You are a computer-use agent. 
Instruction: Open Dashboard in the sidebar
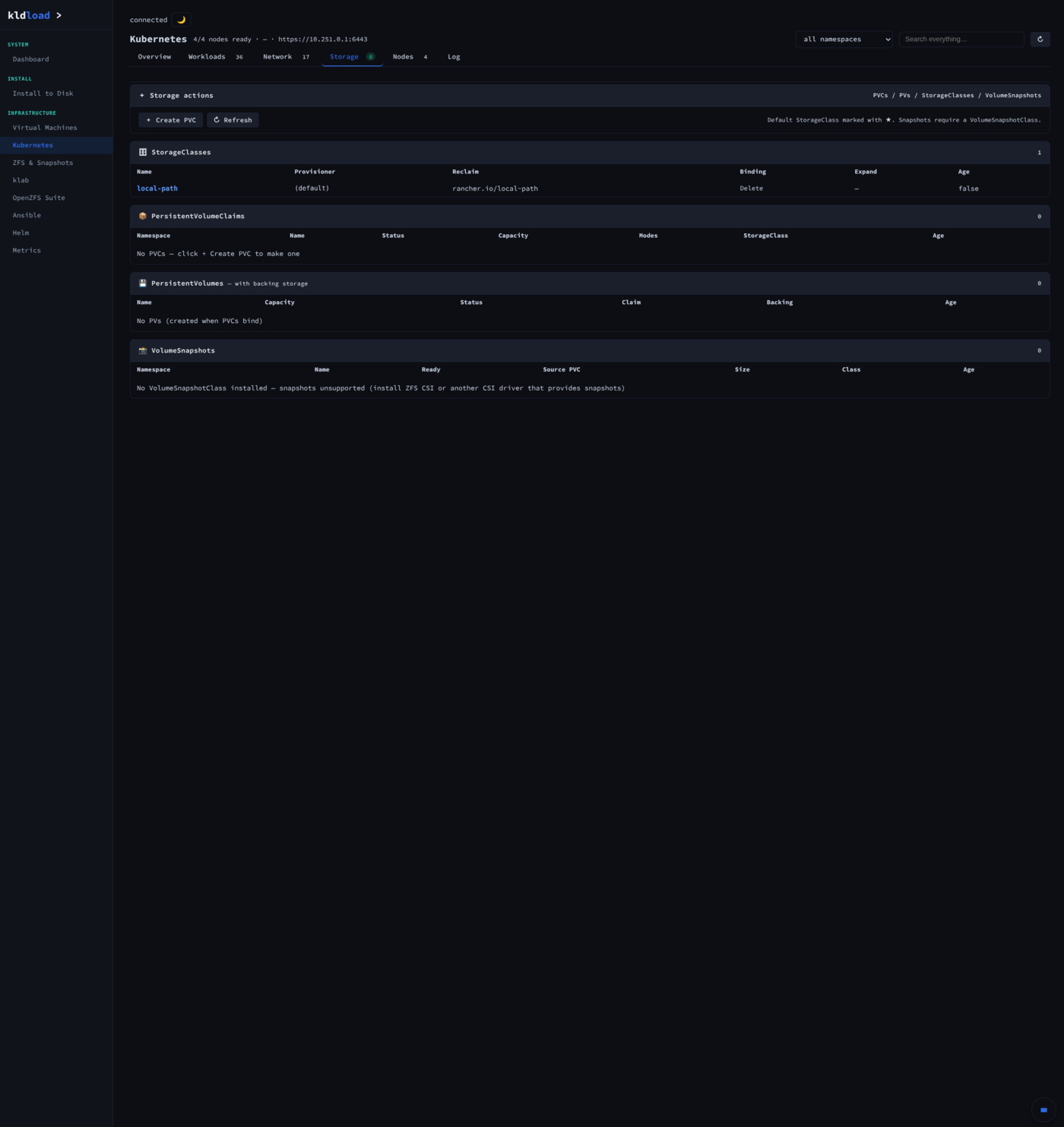pos(56,59)
